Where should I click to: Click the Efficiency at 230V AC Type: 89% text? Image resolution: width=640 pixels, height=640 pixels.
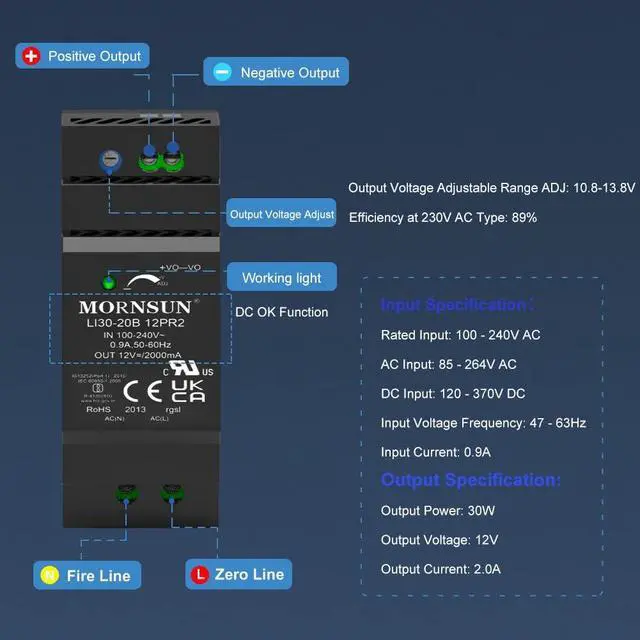tap(443, 218)
